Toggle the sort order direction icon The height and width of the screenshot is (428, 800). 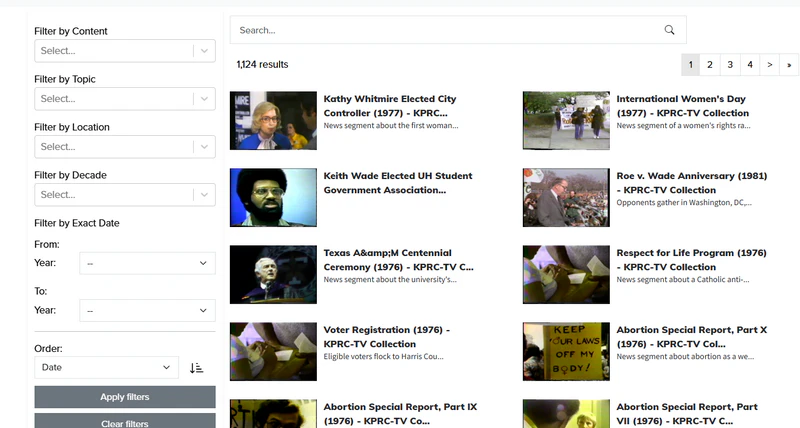pyautogui.click(x=196, y=368)
